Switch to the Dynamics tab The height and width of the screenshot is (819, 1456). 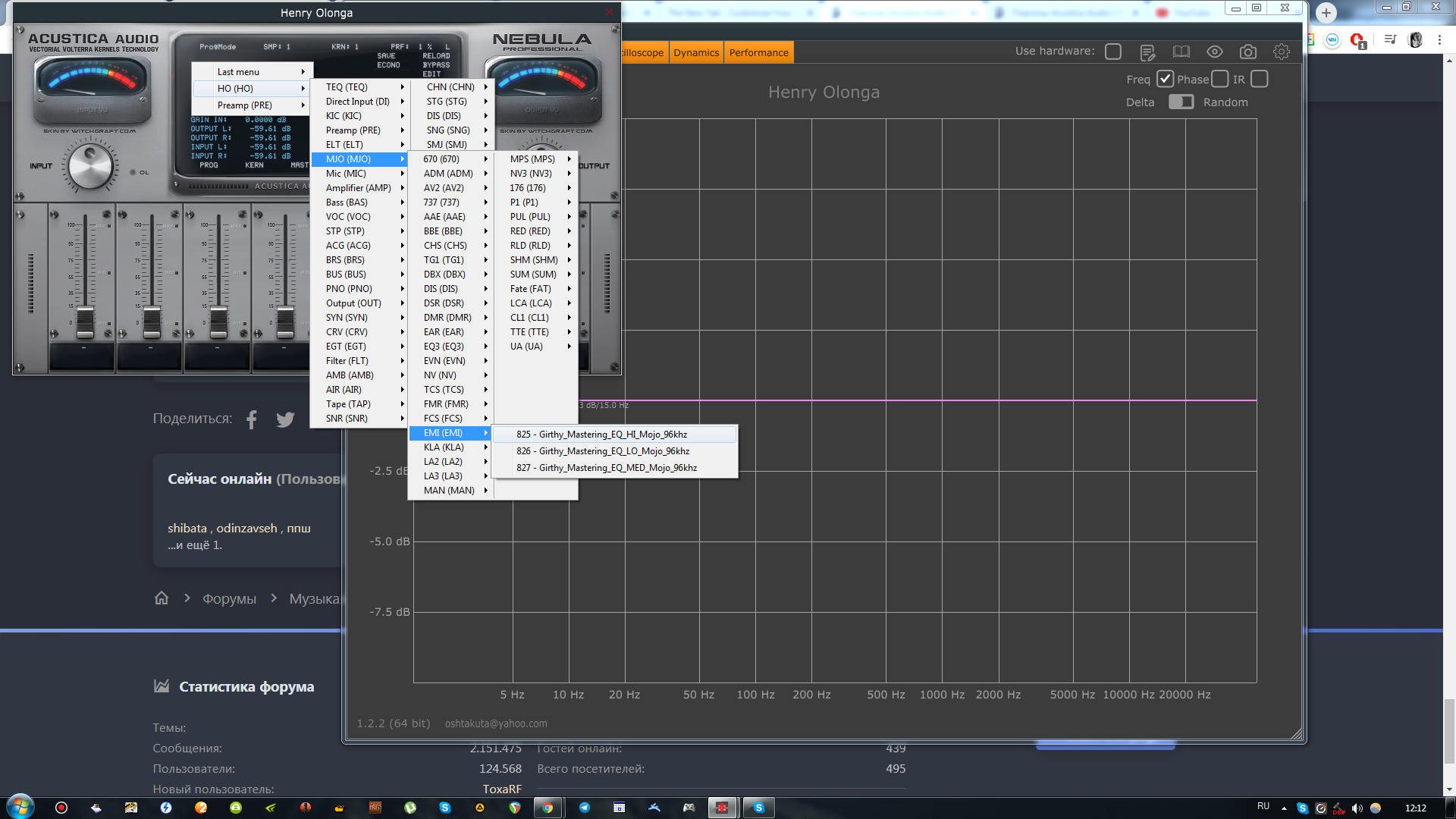click(696, 52)
